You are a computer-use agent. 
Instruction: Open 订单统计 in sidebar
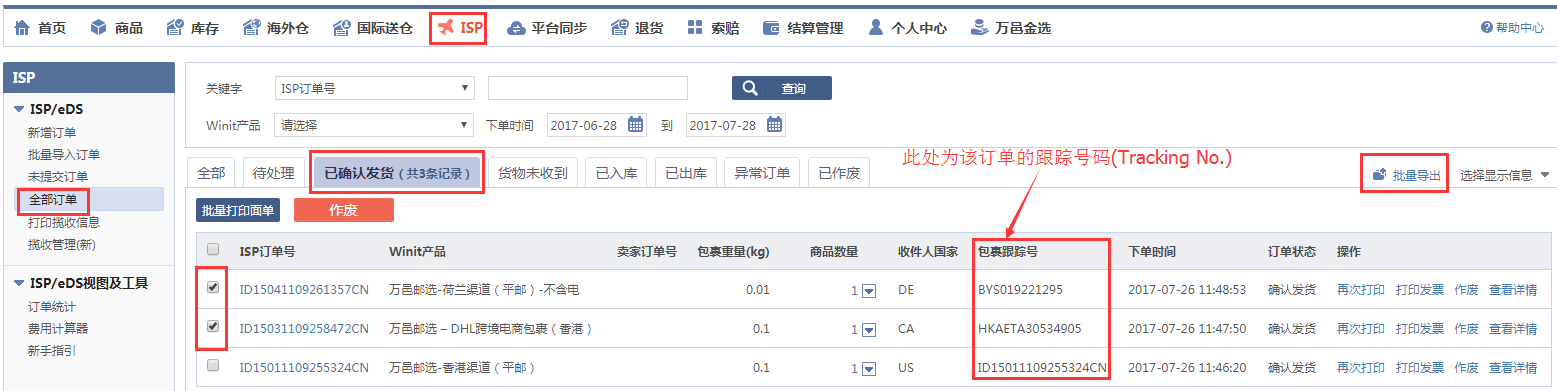52,306
